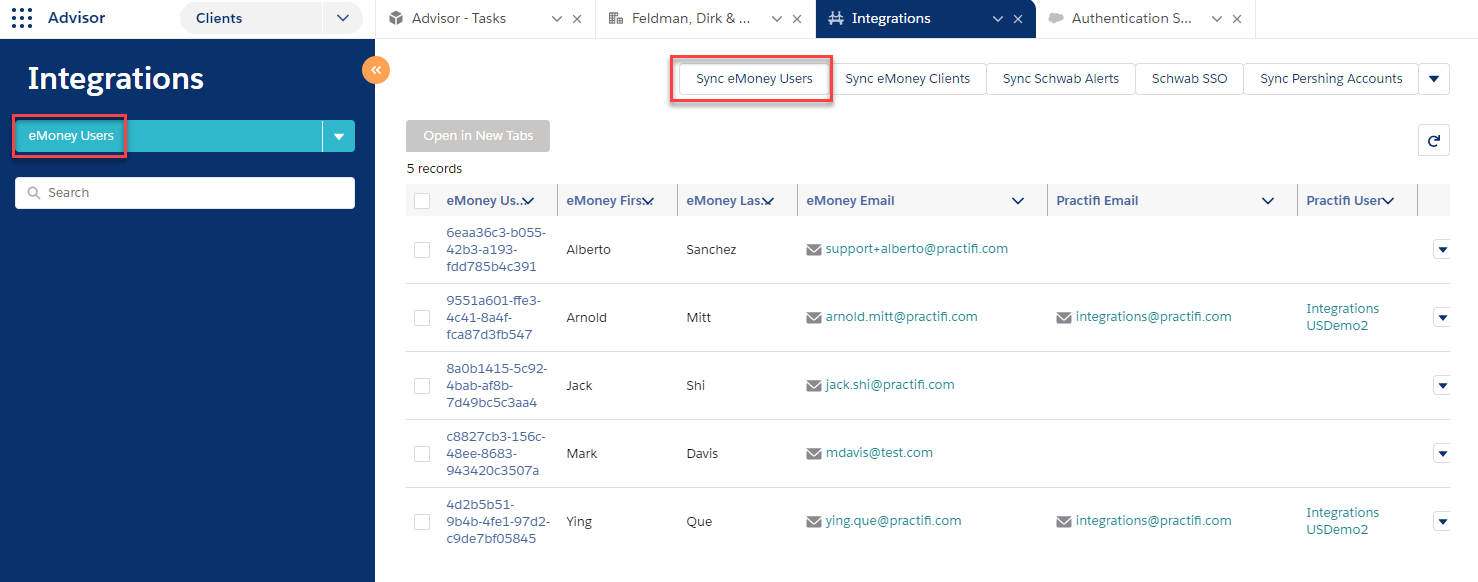Close the Advisor - Tasks tab
The image size is (1478, 582).
coord(577,19)
